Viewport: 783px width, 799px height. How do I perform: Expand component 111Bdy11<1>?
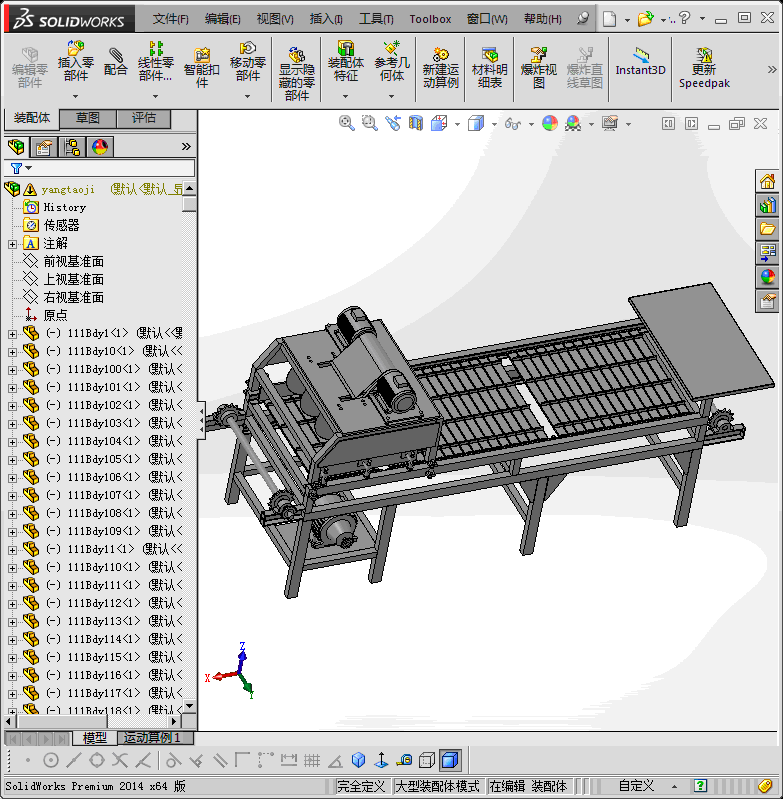tap(12, 550)
